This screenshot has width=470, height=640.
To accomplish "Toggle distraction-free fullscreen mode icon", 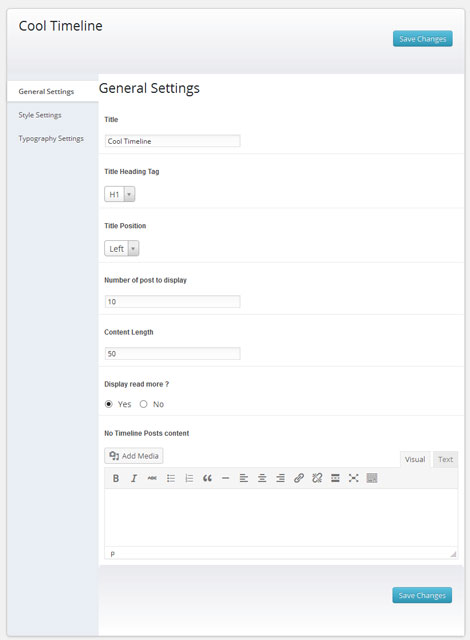I will tap(353, 478).
